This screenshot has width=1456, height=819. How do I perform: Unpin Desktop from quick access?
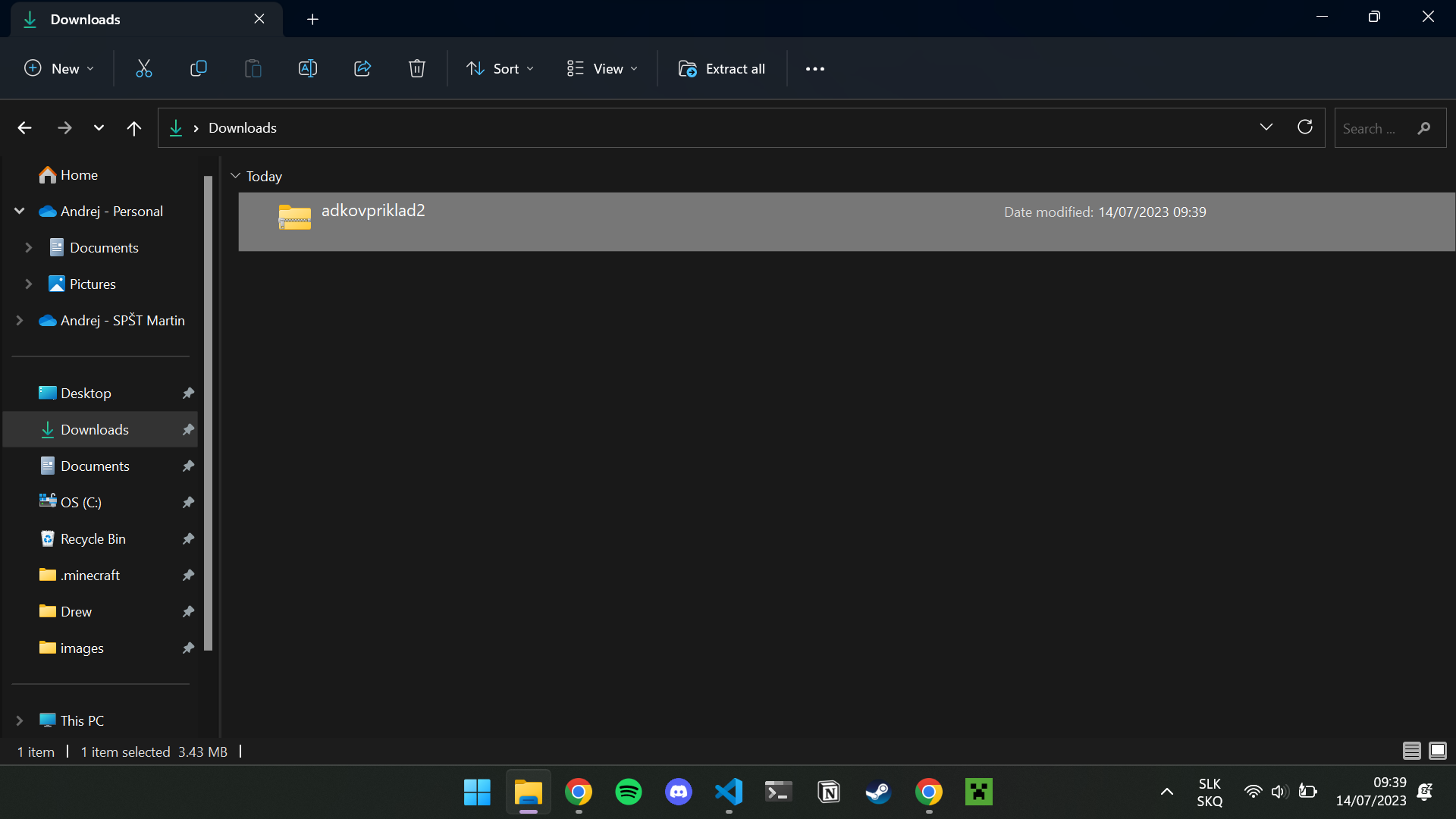[x=188, y=393]
